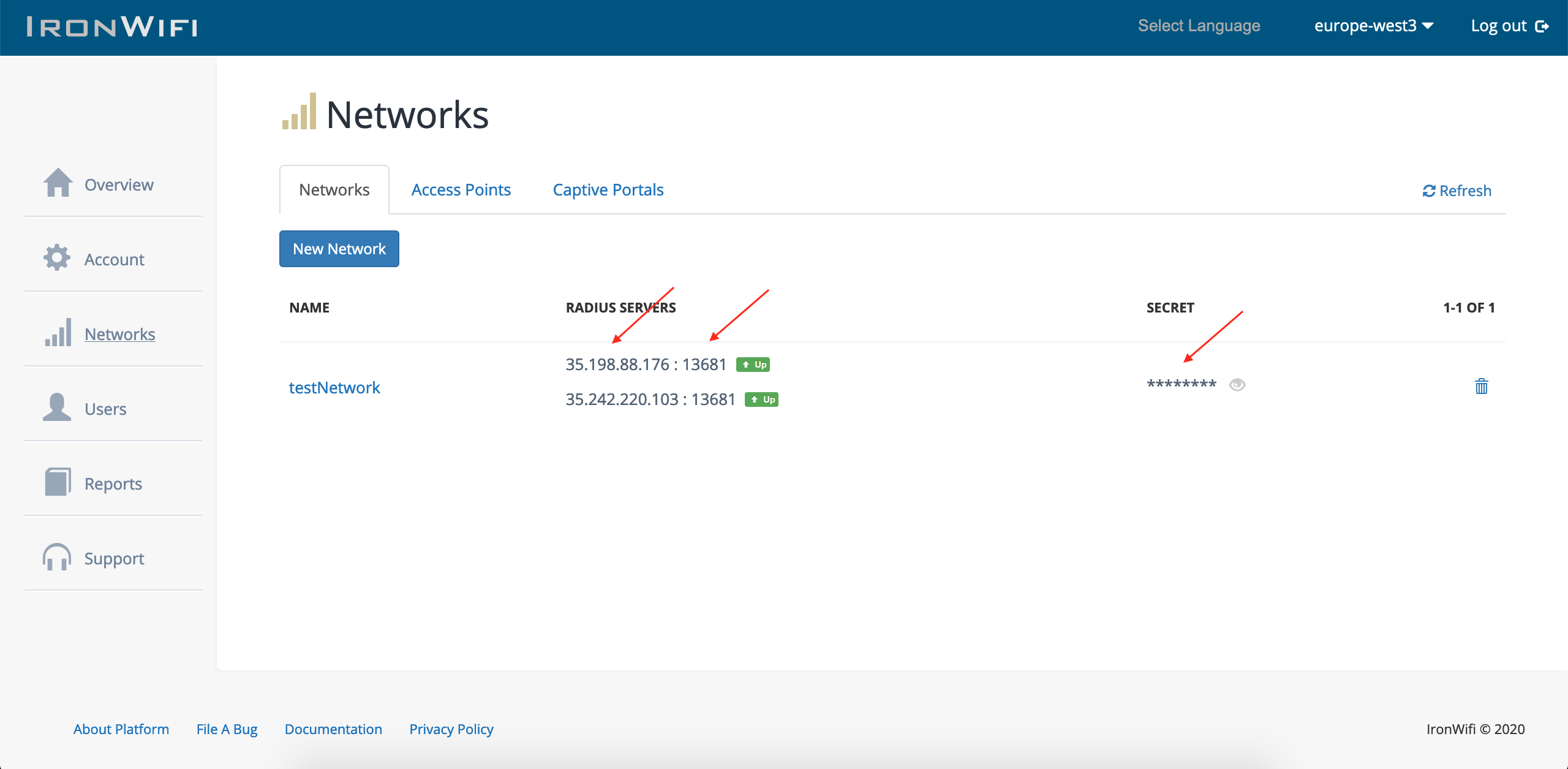The image size is (1568, 769).
Task: Click the green Up status badge
Action: (753, 364)
